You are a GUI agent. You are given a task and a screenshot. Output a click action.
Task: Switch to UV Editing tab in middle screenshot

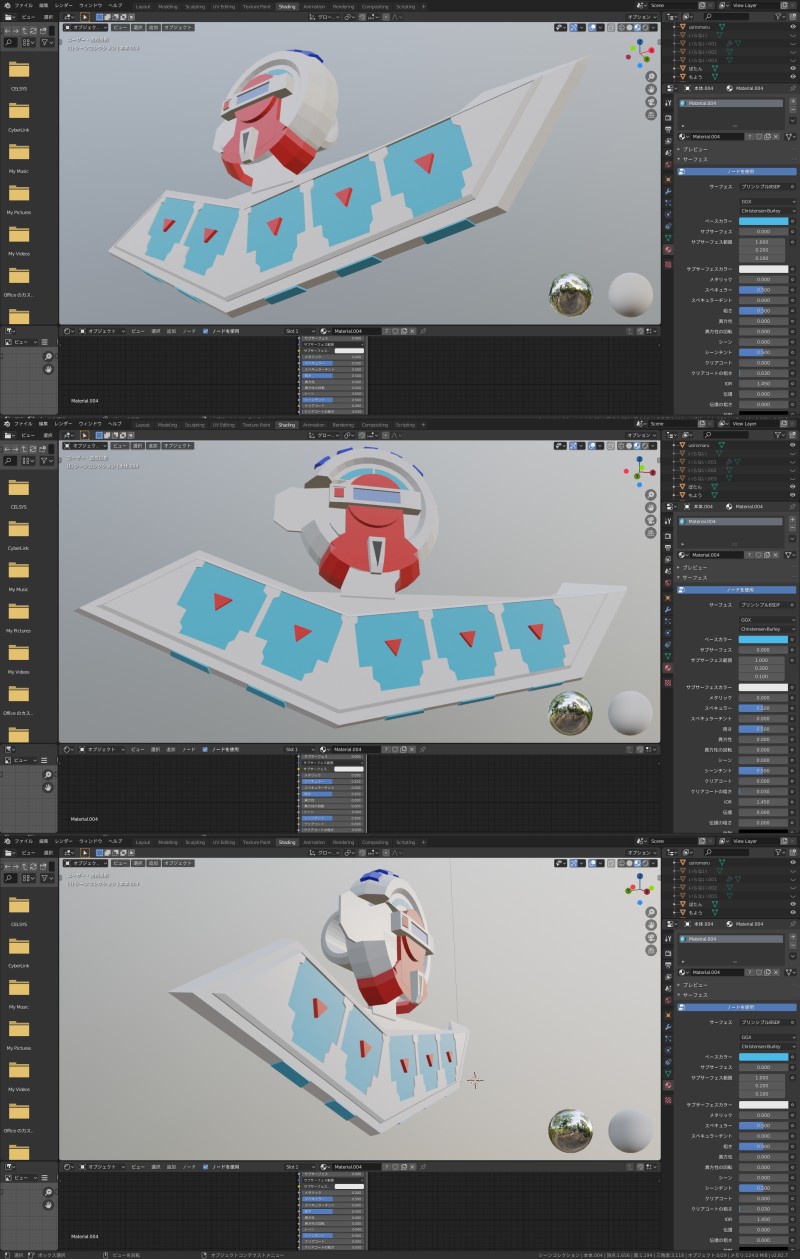point(223,424)
